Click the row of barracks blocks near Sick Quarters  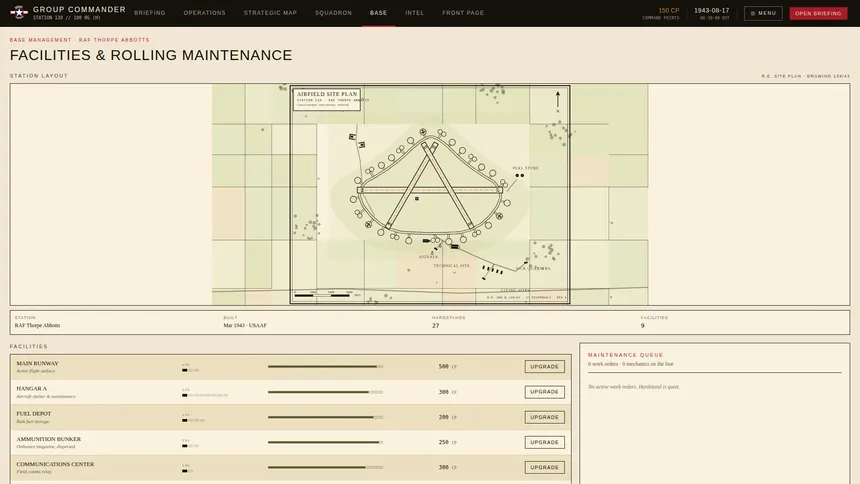pyautogui.click(x=492, y=271)
